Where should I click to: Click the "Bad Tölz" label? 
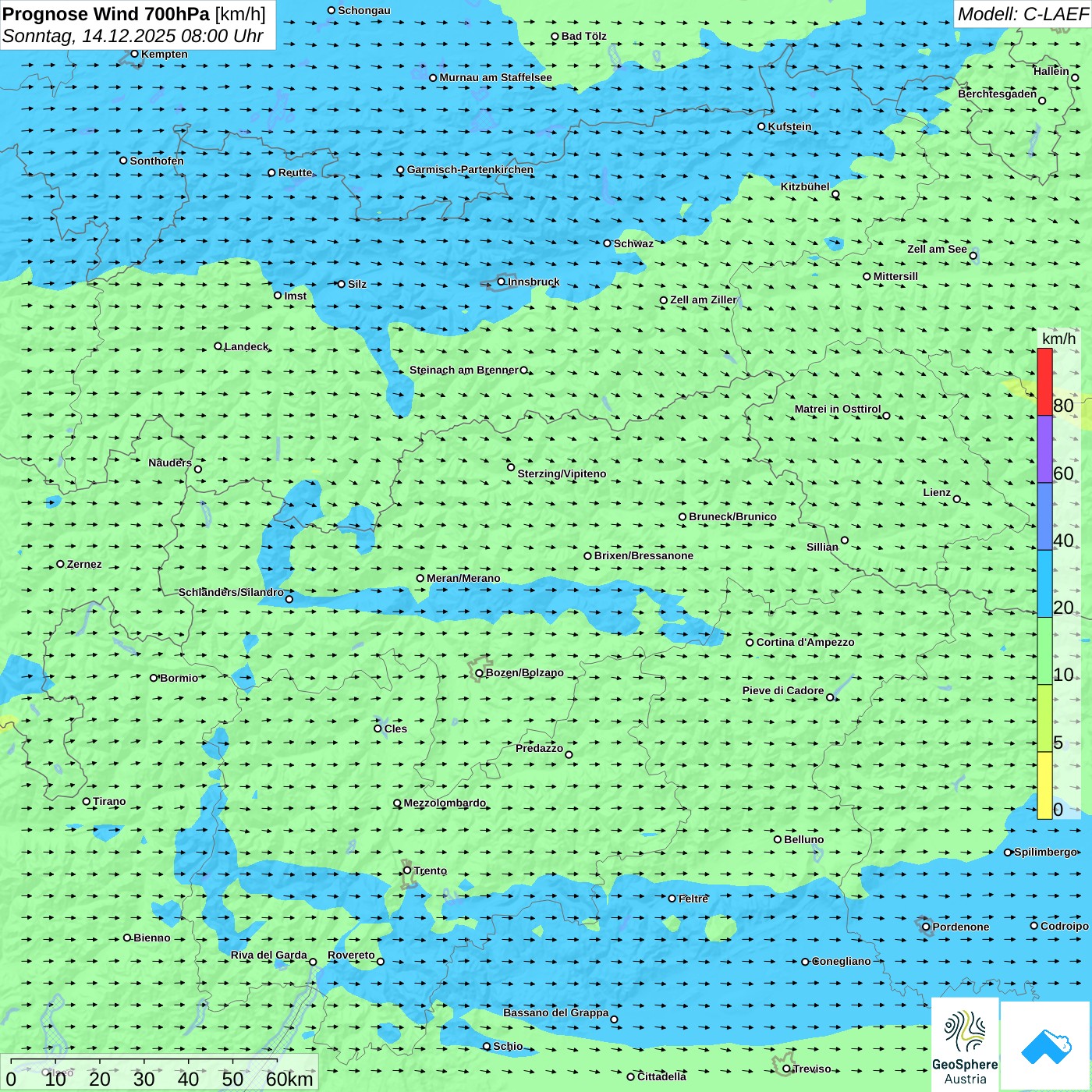(584, 36)
